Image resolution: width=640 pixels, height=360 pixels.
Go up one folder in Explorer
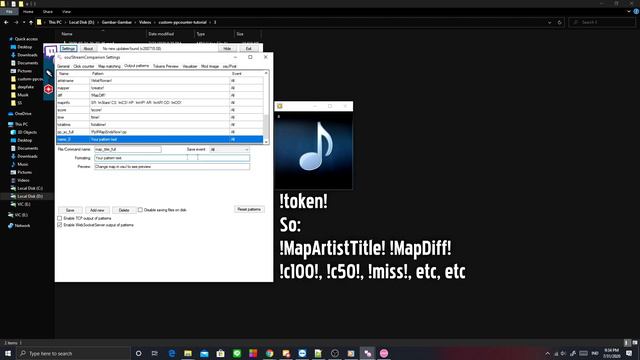click(x=31, y=22)
